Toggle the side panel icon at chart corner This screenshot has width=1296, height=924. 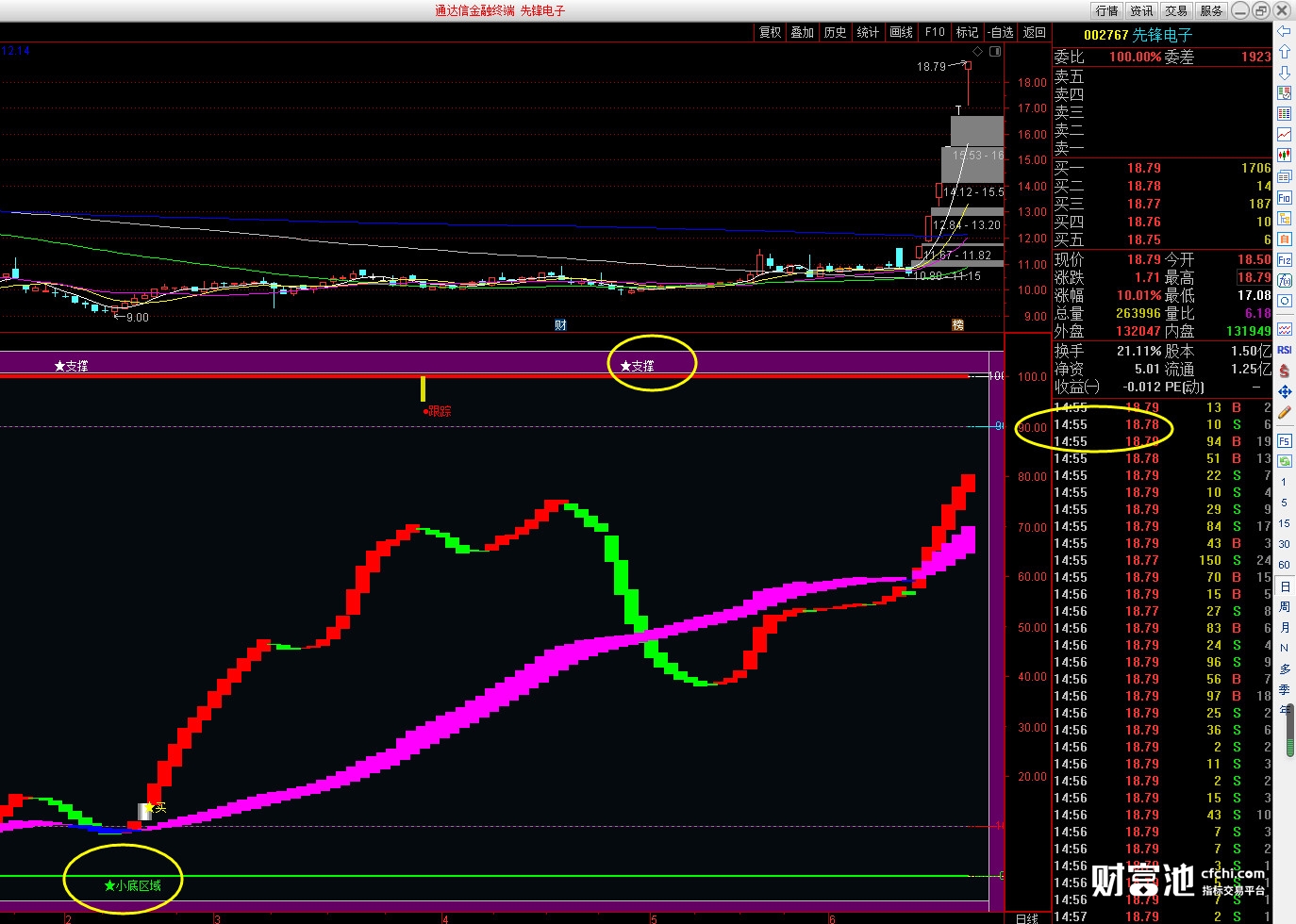[995, 52]
